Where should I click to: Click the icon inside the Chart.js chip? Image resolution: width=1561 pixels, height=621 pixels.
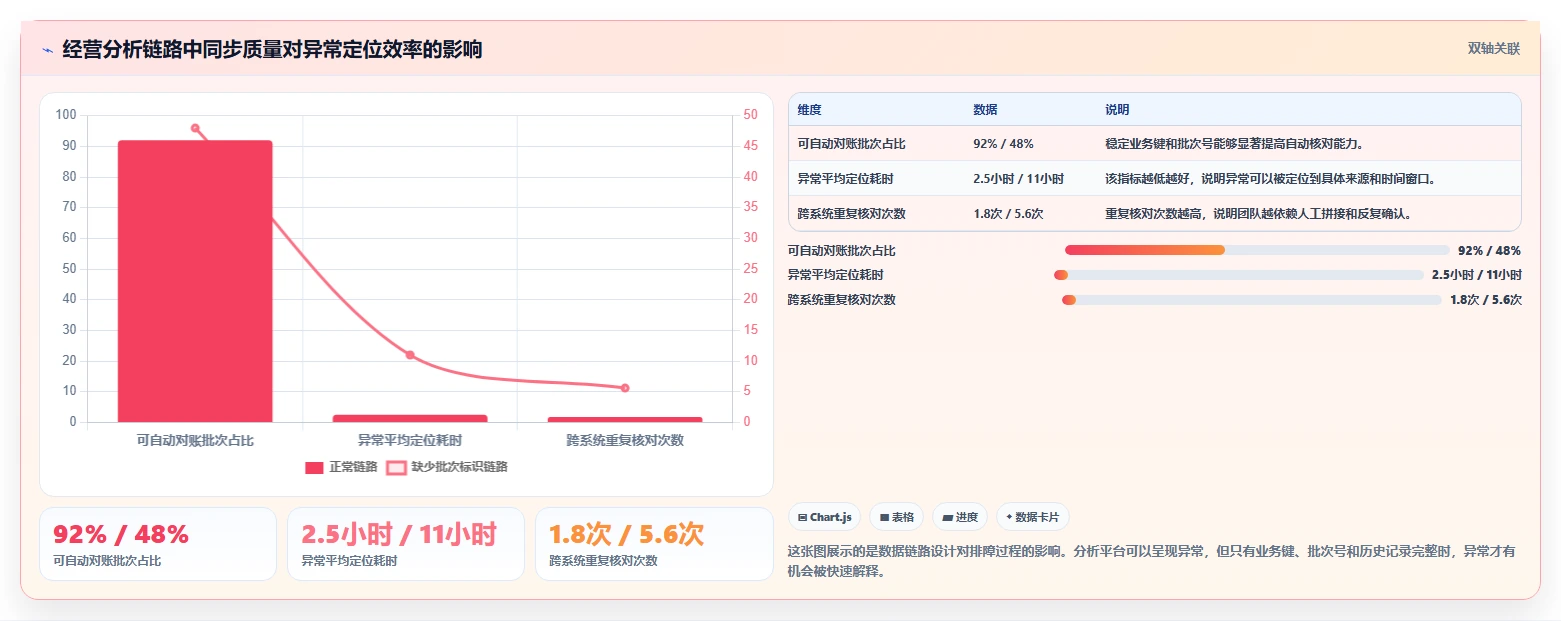click(802, 518)
